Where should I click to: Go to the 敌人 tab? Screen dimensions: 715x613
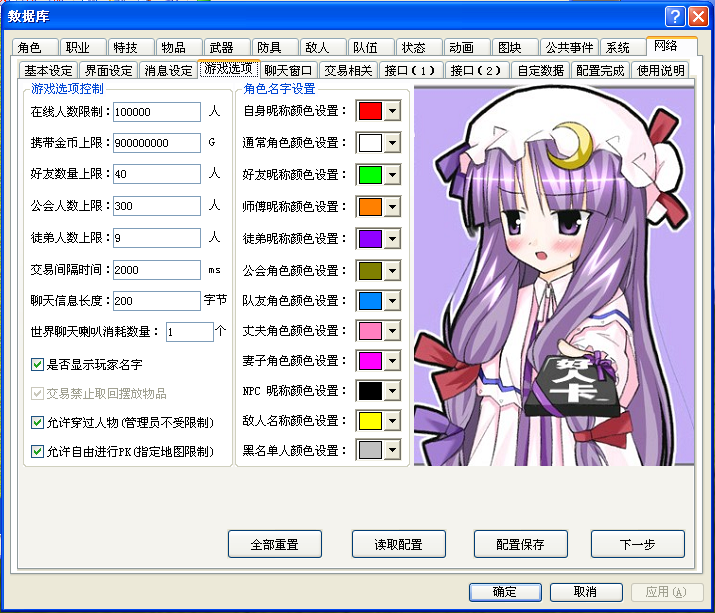tap(323, 47)
